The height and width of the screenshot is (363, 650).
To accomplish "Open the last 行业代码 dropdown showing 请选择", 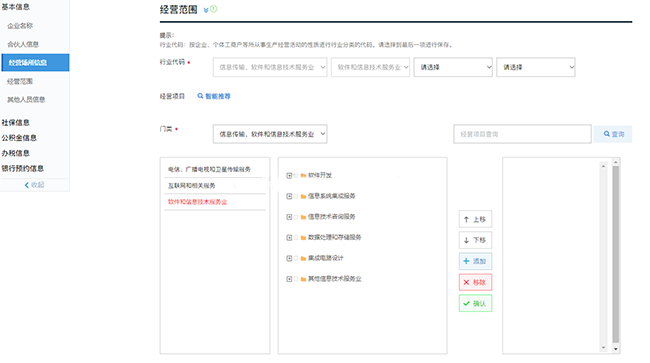I will [536, 67].
